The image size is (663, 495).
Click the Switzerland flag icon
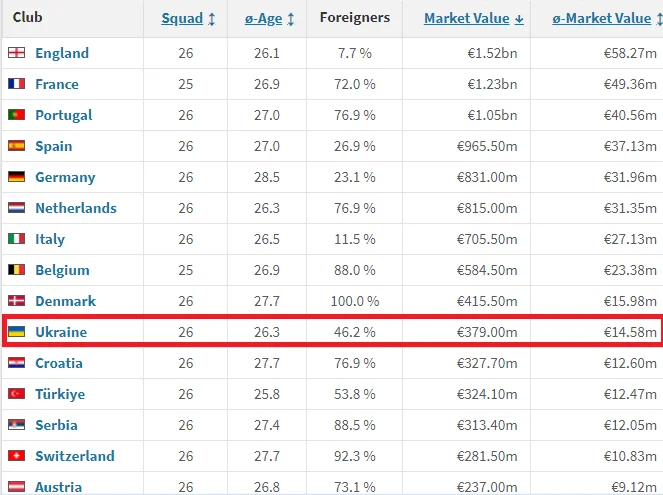(x=16, y=456)
